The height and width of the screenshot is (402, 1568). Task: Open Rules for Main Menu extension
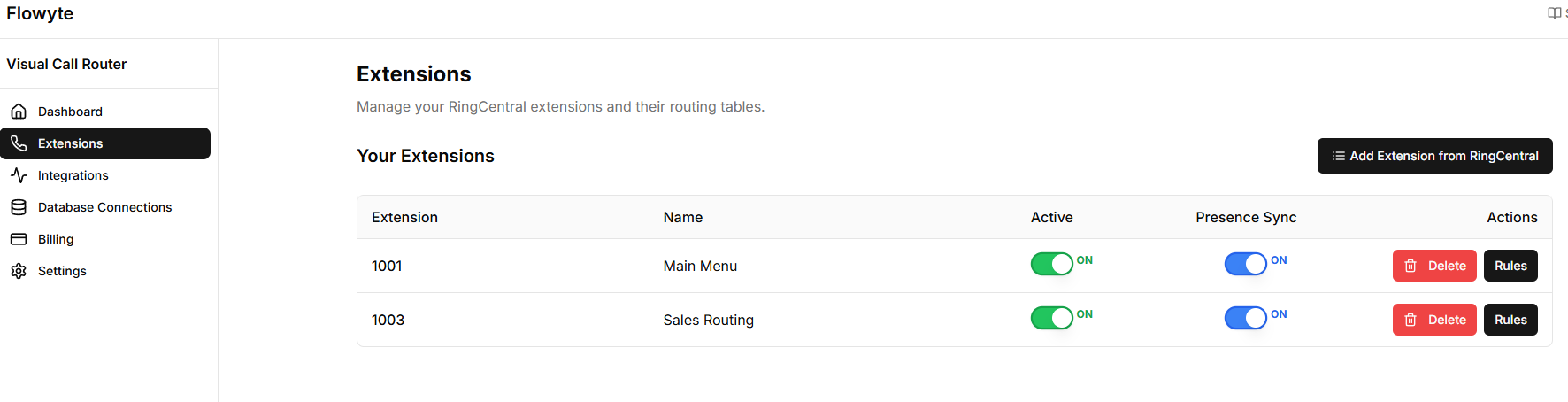1510,266
